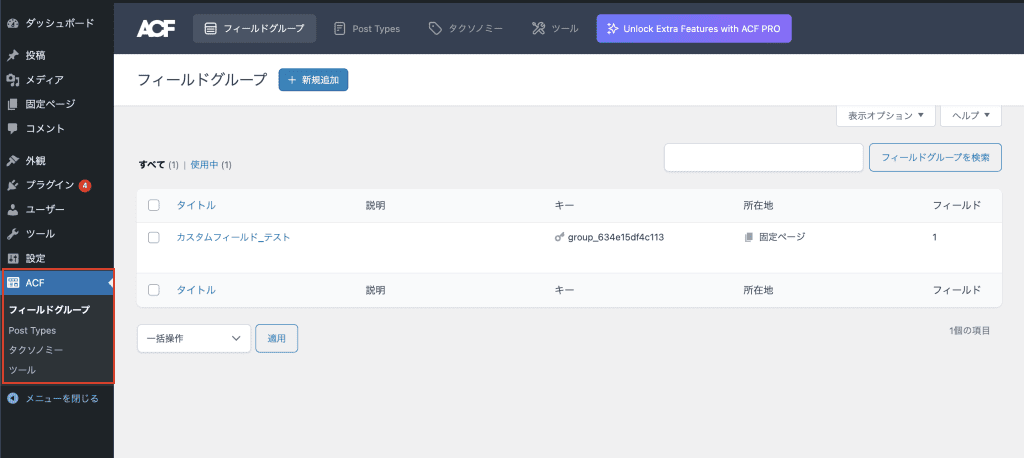Expand the ヘルプ help panel
Image resolution: width=1024 pixels, height=458 pixels.
pos(970,116)
